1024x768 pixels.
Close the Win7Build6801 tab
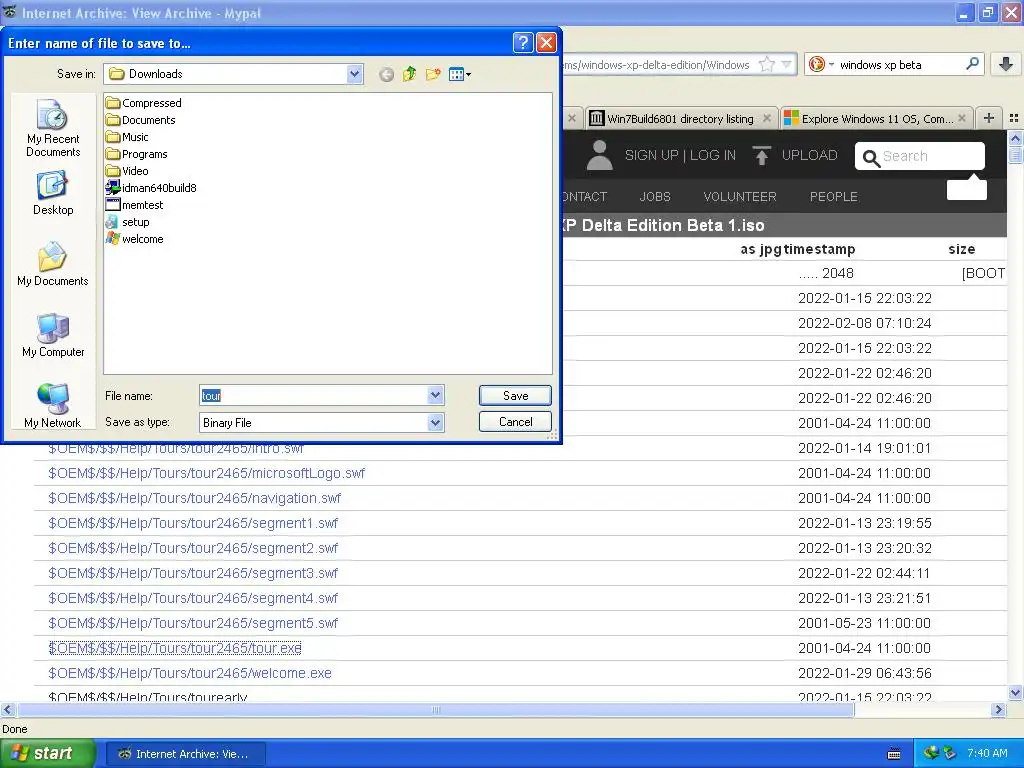point(767,118)
